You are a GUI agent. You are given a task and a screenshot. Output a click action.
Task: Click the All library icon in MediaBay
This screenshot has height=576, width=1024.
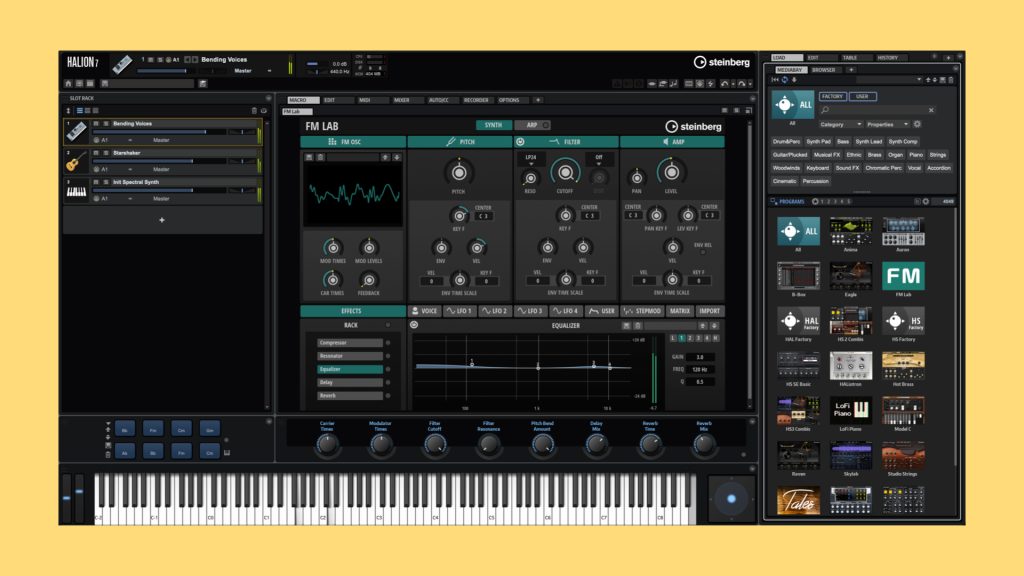(x=792, y=105)
